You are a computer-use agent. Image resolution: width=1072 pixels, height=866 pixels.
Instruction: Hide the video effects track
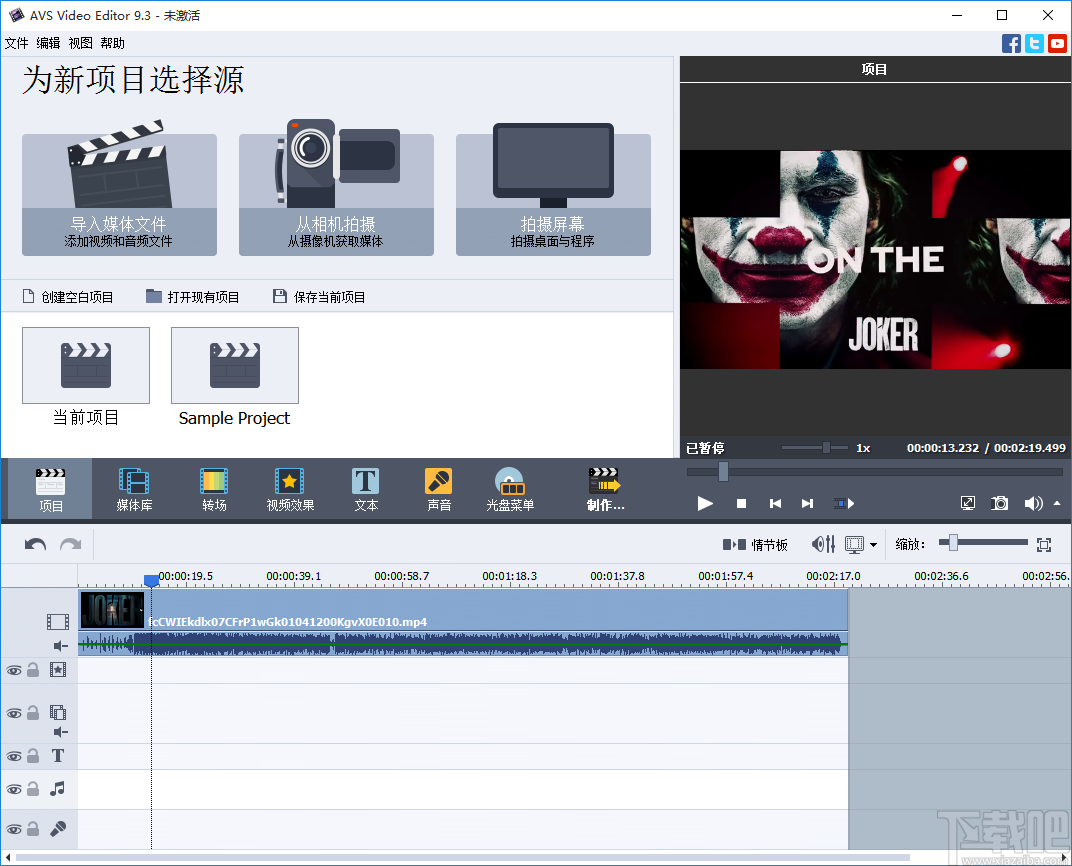point(14,669)
